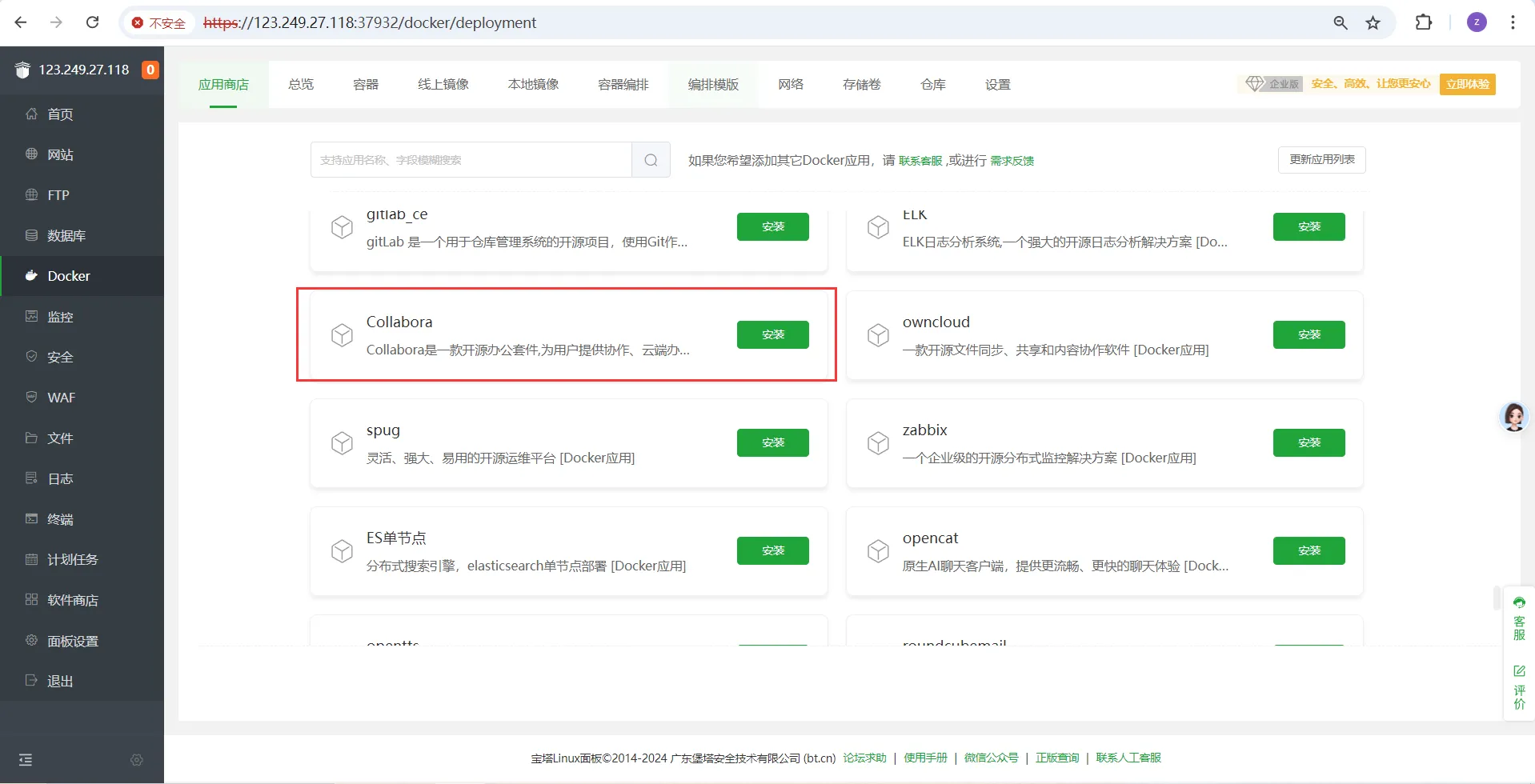Viewport: 1535px width, 784px height.
Task: Click the gear icon at sidebar bottom
Action: point(137,760)
